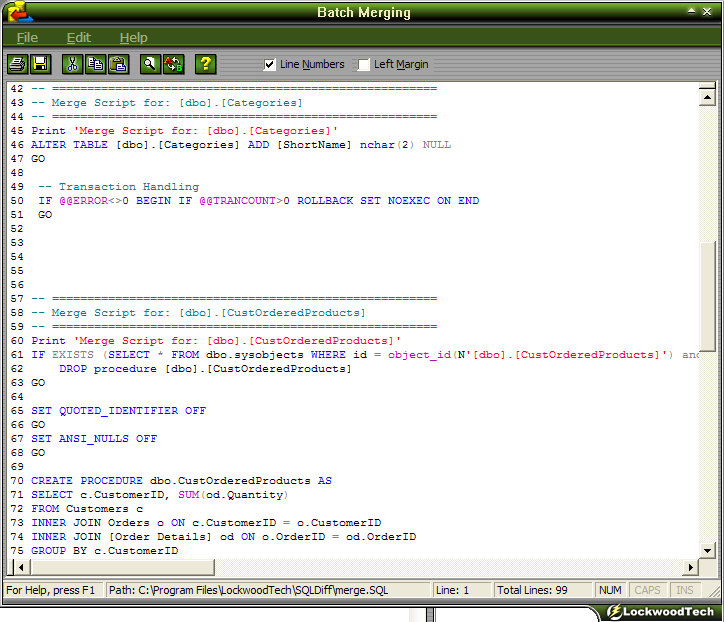Viewport: 724px width, 622px height.
Task: Click the vertical scrollbar down arrow
Action: point(708,550)
